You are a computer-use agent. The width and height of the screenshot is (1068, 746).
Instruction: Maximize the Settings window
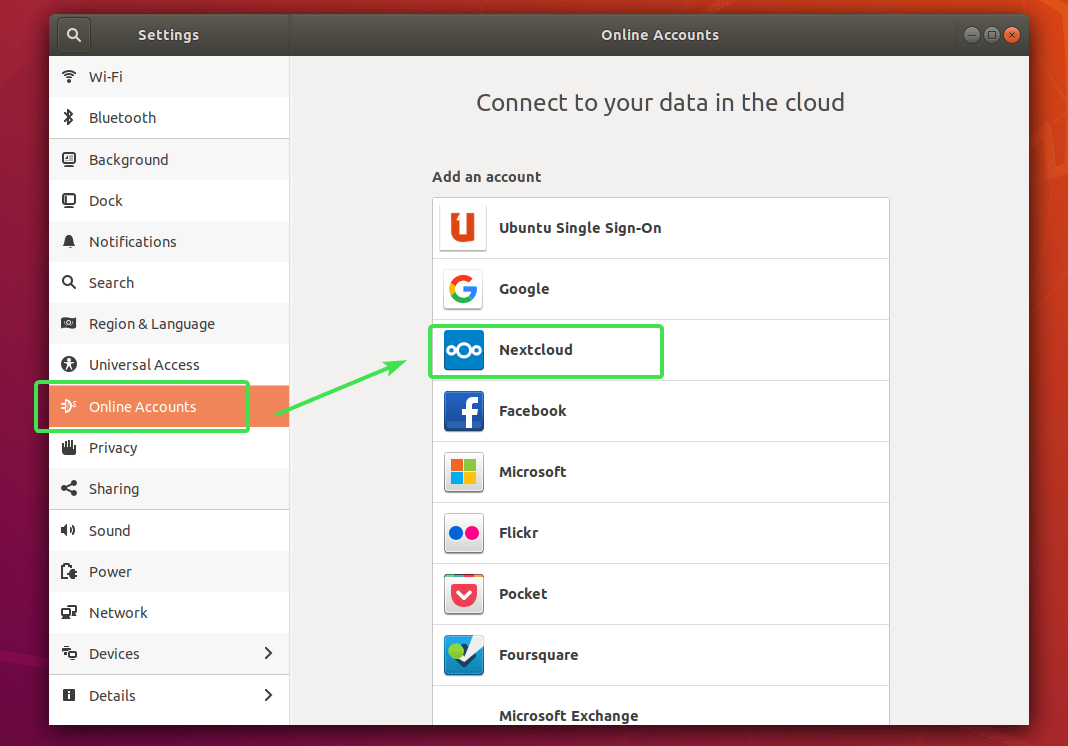992,35
